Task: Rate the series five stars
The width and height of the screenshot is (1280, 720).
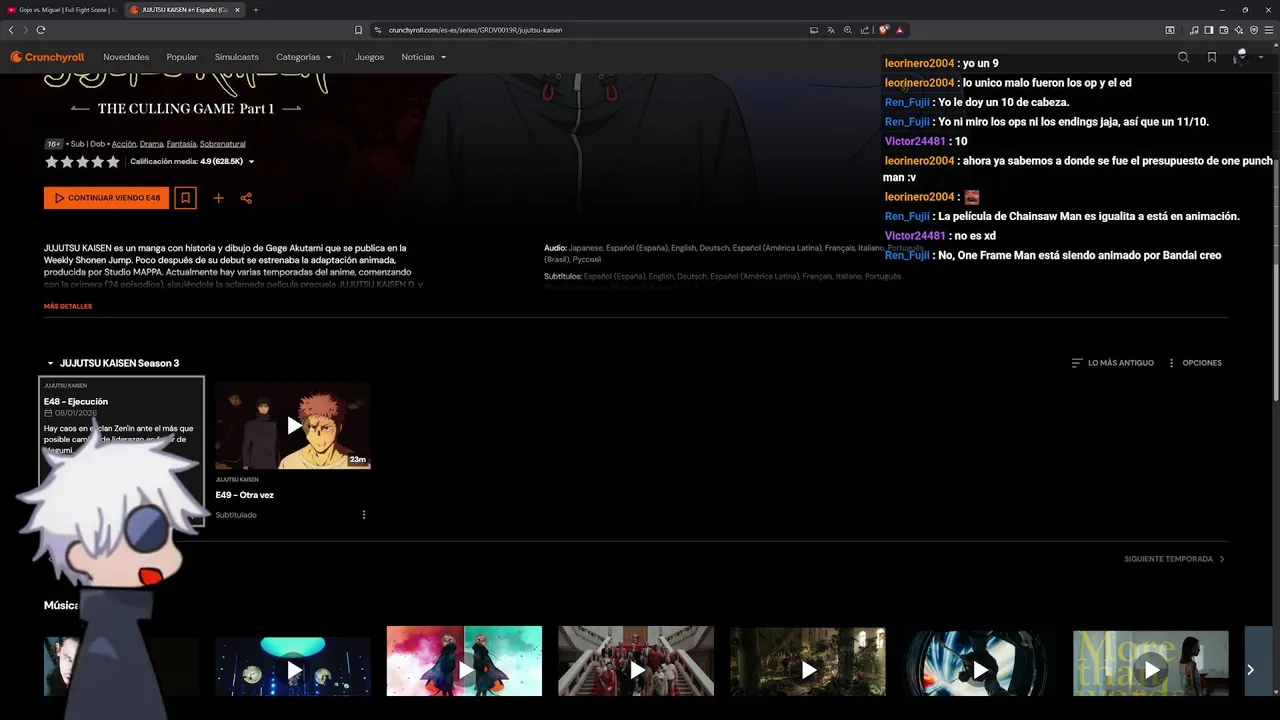Action: point(113,161)
